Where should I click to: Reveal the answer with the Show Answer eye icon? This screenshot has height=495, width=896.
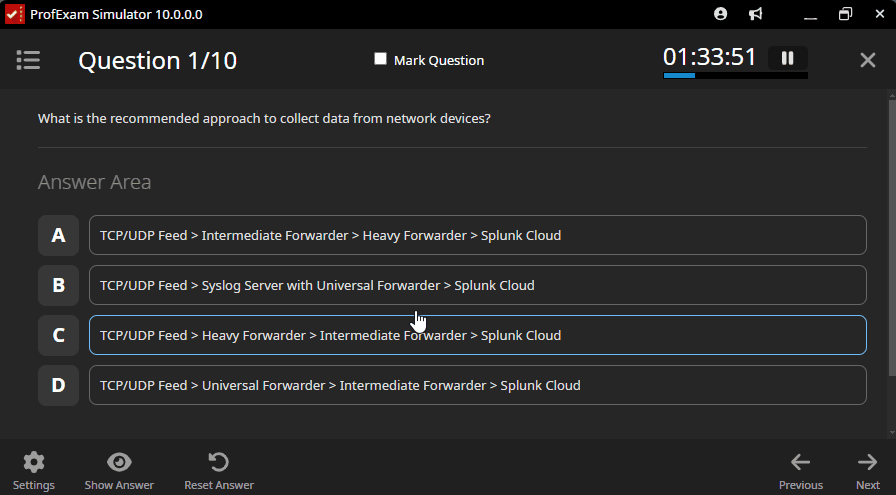click(x=119, y=462)
